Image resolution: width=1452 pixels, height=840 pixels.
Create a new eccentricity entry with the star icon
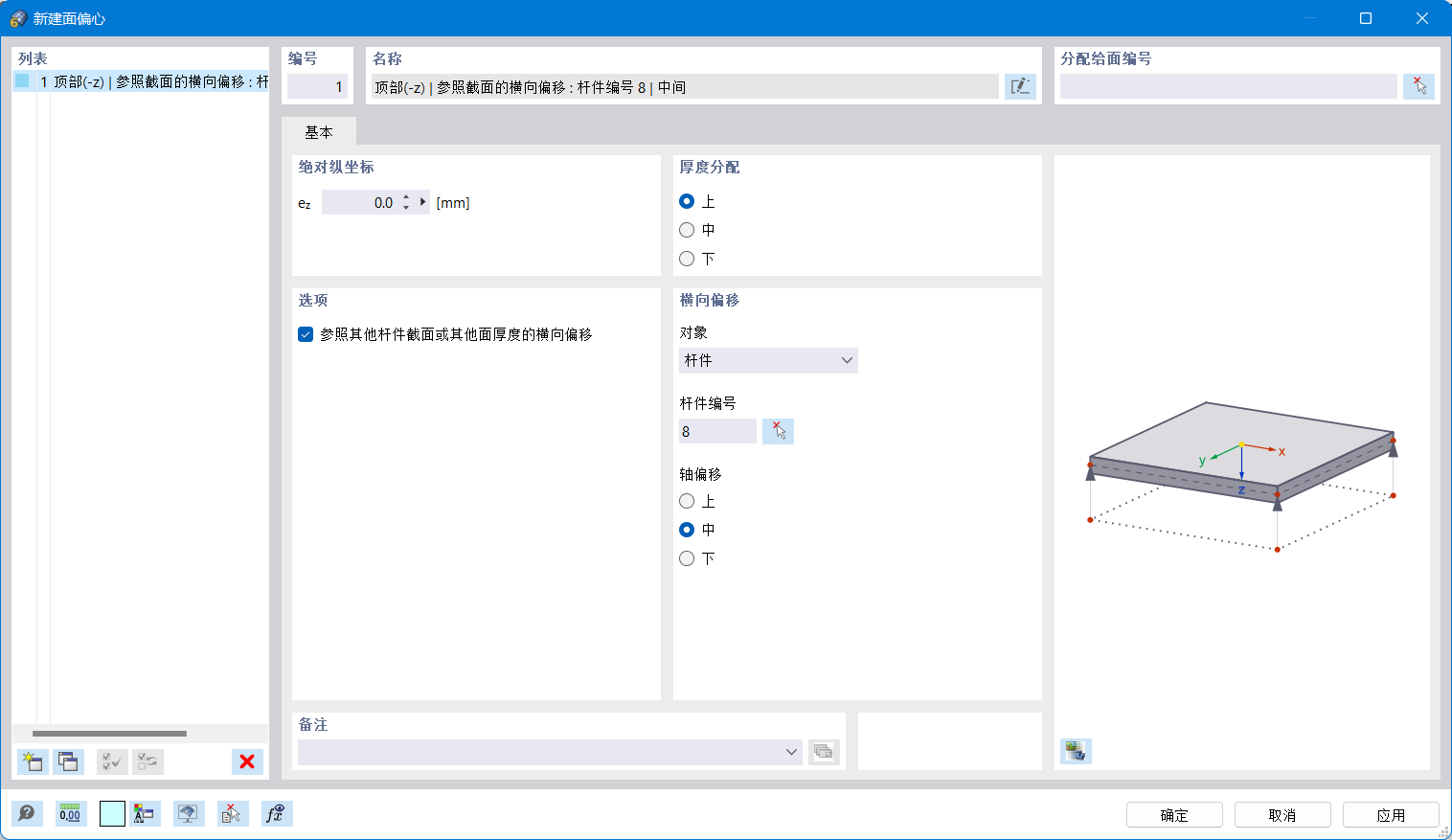30,761
